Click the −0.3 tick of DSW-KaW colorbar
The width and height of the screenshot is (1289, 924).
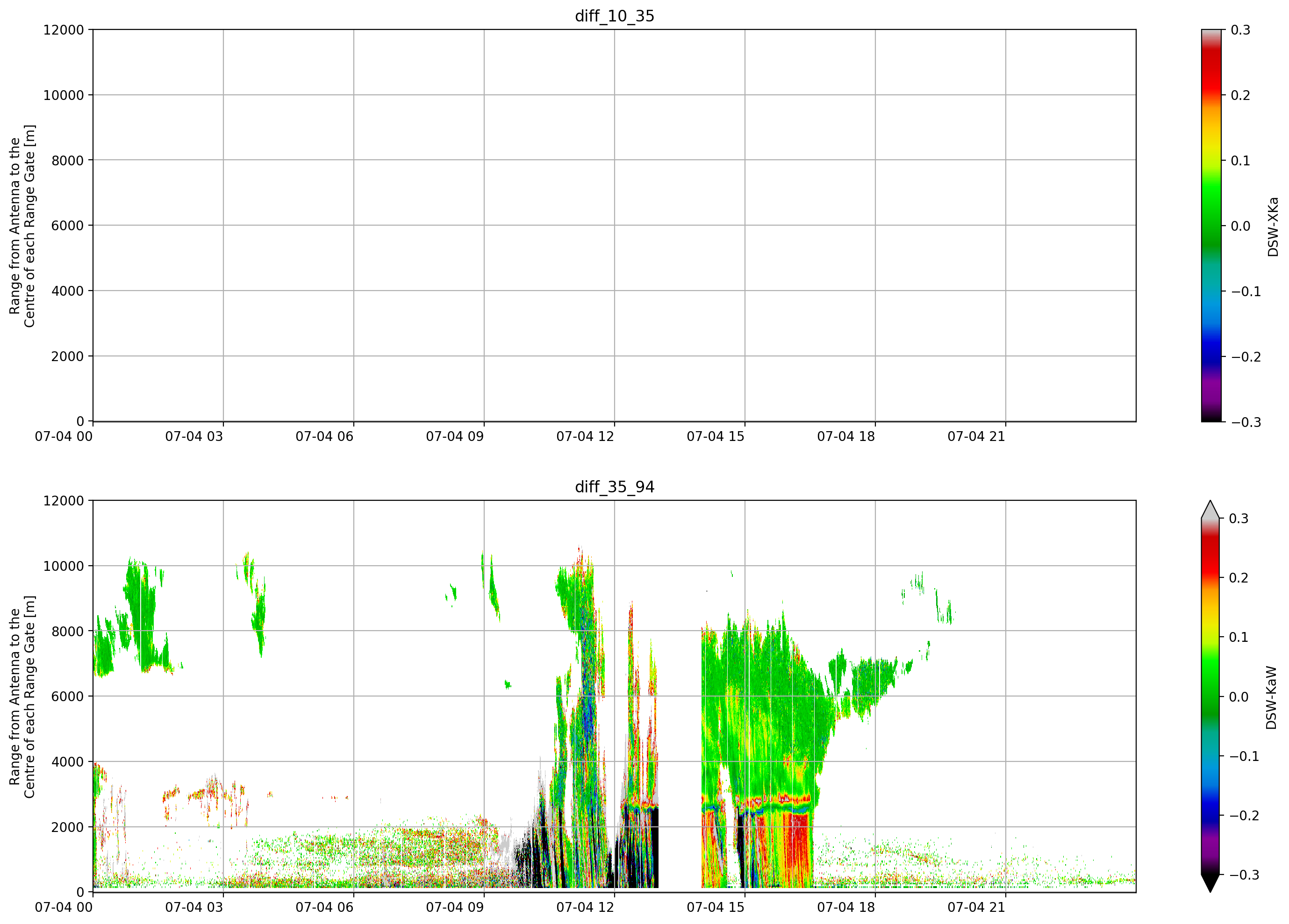click(1245, 874)
